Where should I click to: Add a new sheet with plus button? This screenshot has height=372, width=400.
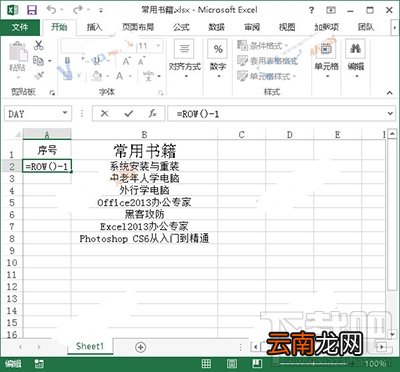(141, 347)
